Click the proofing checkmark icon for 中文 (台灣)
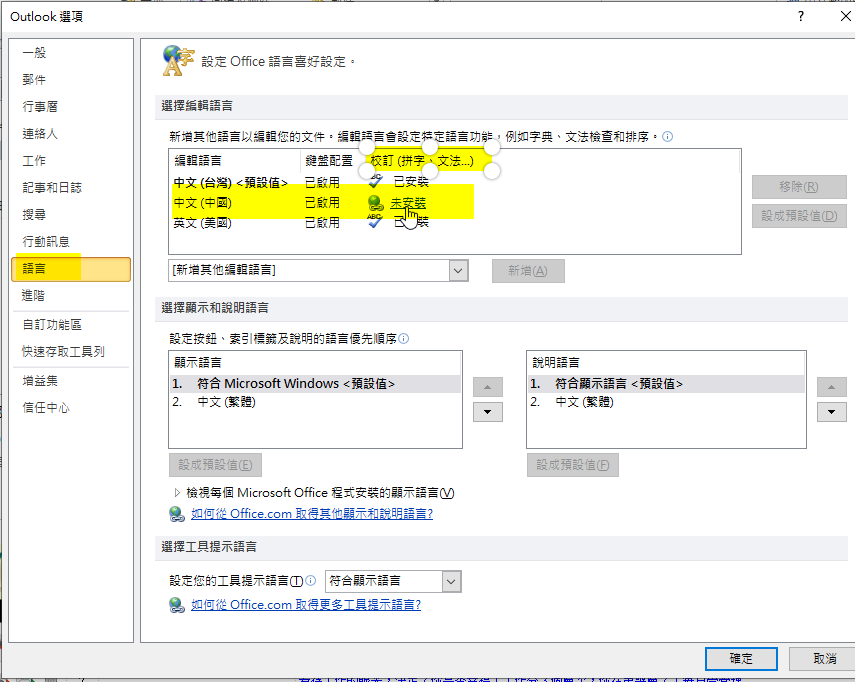855x682 pixels. (x=375, y=180)
